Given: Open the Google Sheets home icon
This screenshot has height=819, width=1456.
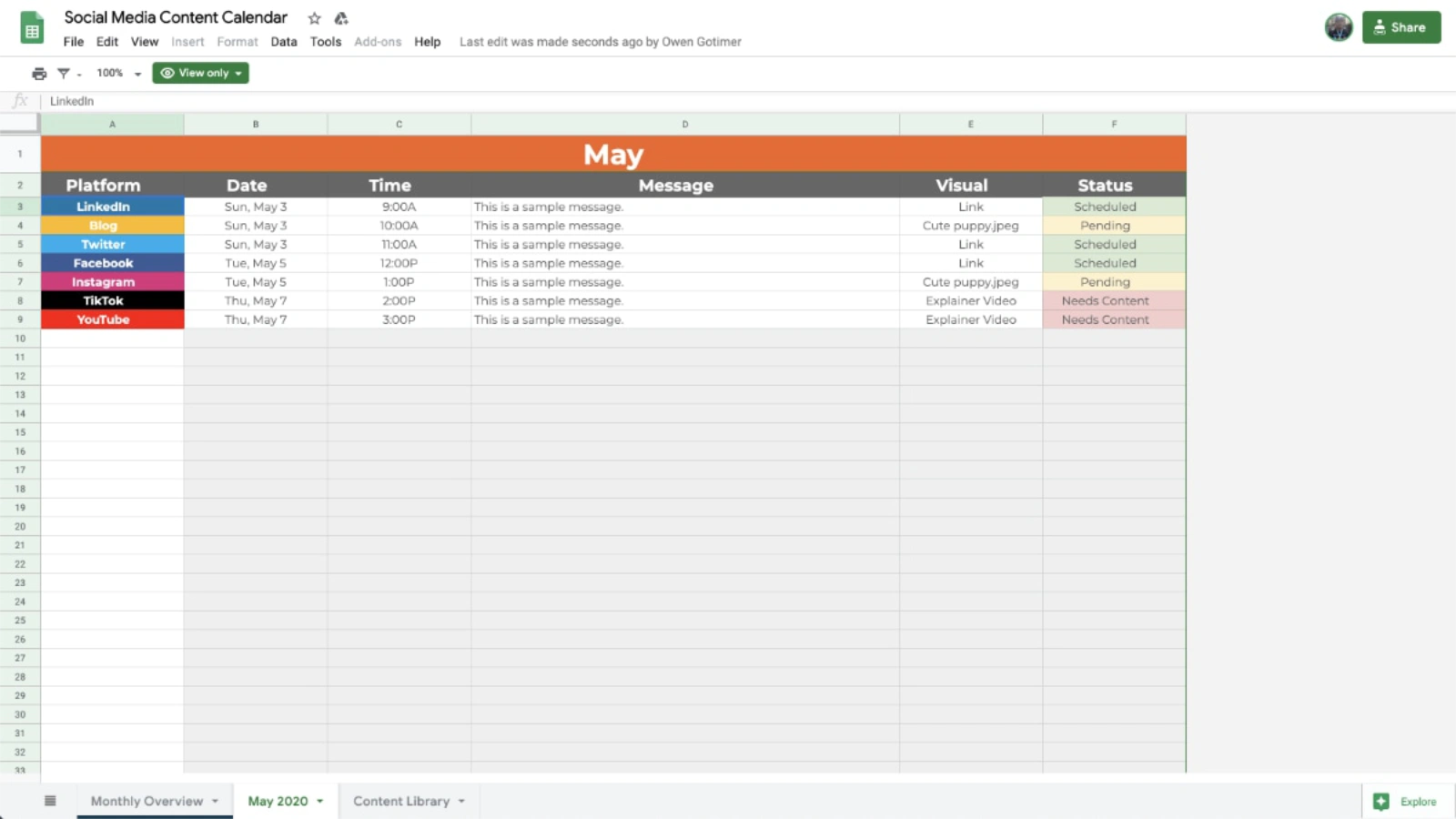Looking at the screenshot, I should (x=32, y=27).
